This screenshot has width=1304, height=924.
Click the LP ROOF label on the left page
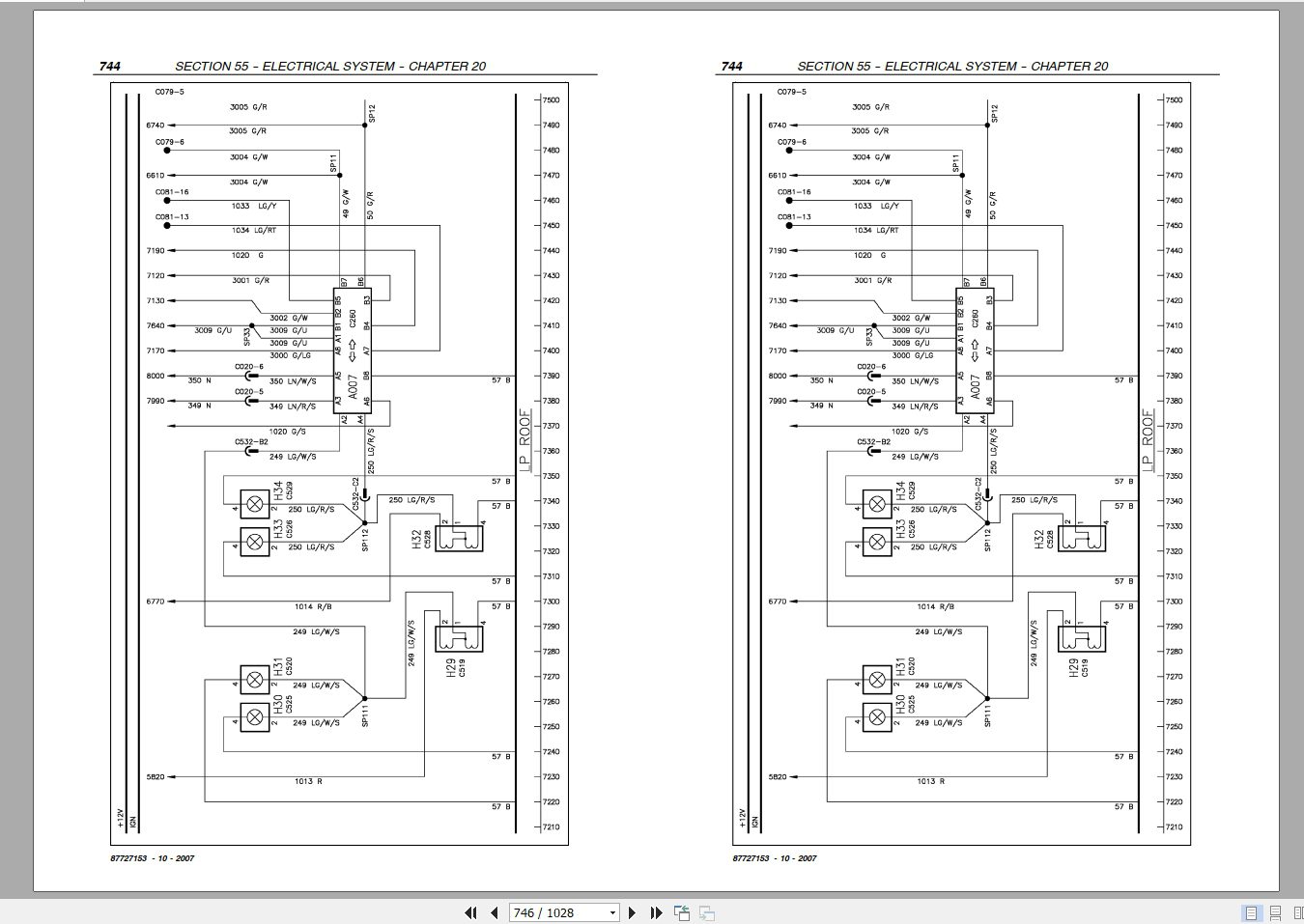pyautogui.click(x=525, y=439)
